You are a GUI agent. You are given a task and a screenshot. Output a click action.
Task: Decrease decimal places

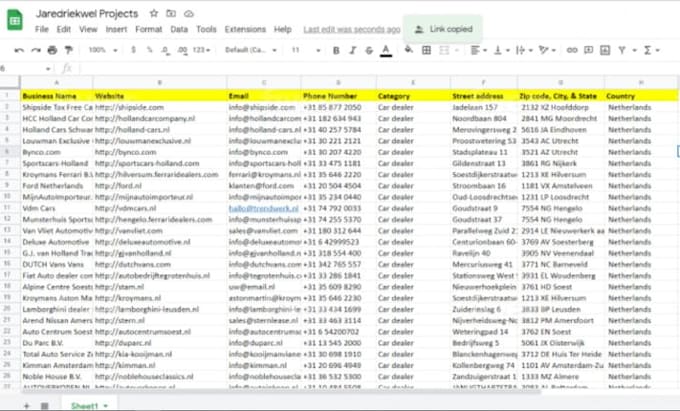(165, 50)
